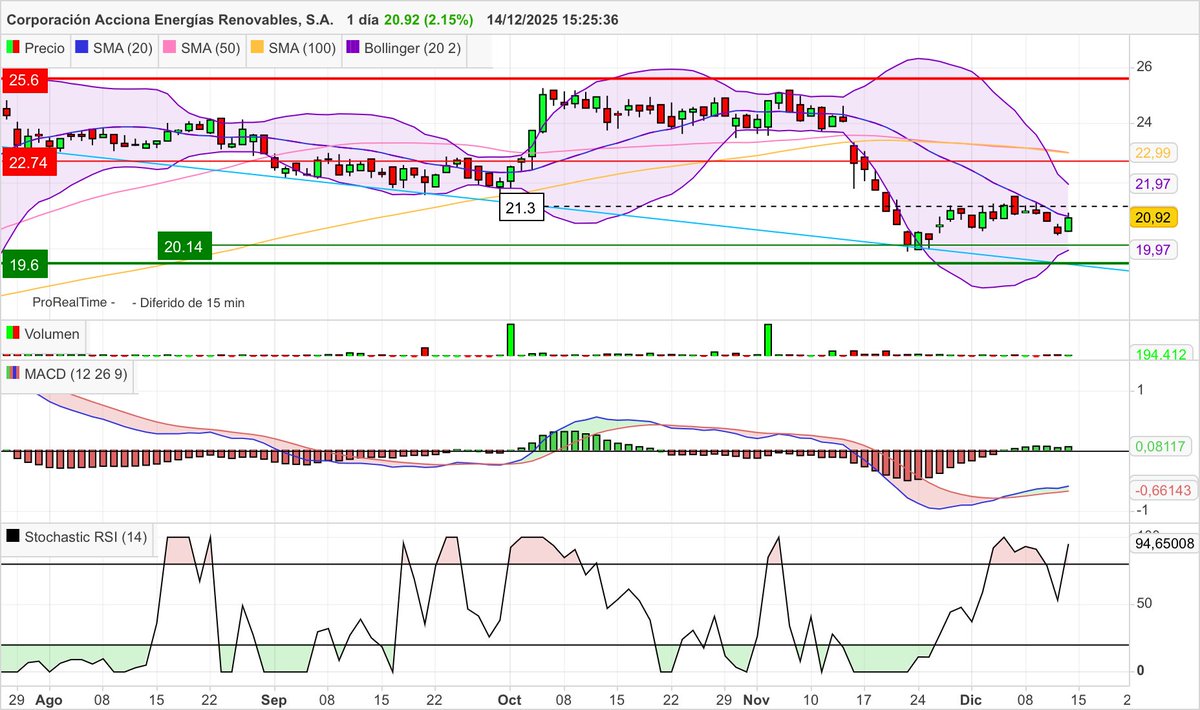This screenshot has width=1200, height=710.
Task: Click the MACD indicator icon
Action: (x=12, y=374)
